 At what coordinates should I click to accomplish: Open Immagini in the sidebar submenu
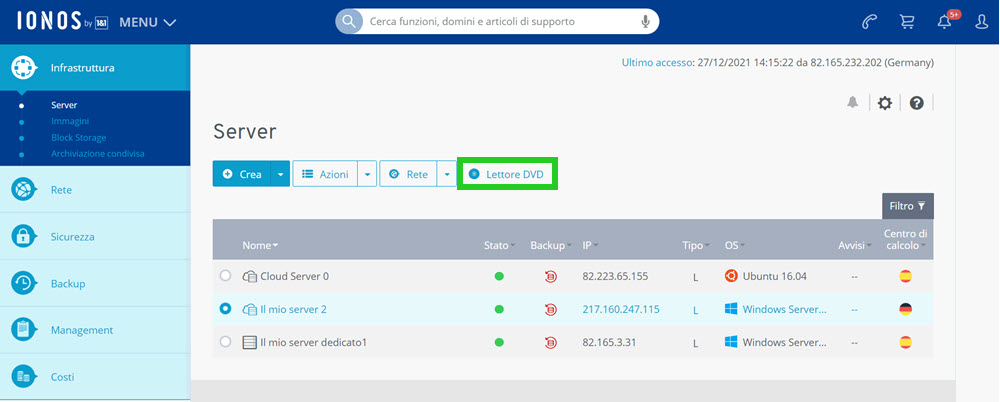point(70,121)
